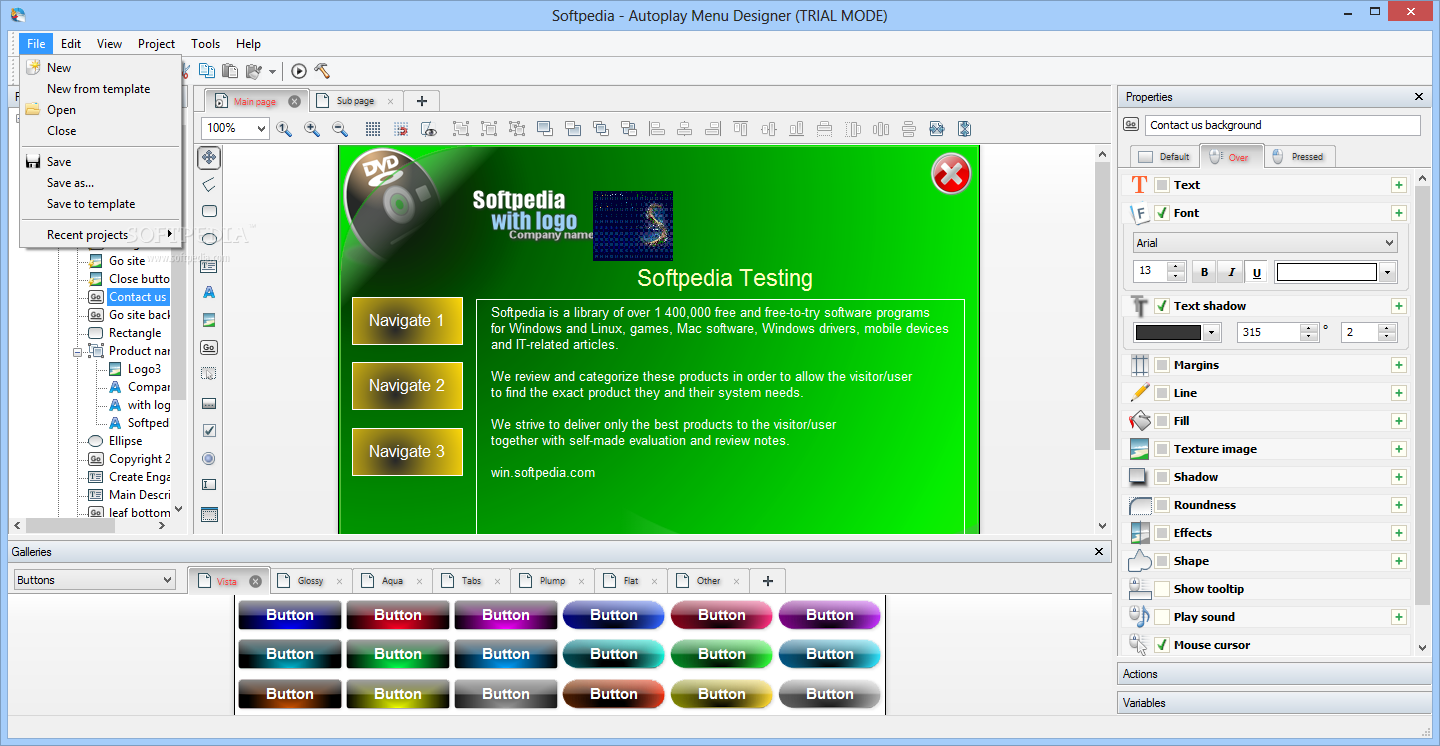The width and height of the screenshot is (1440, 746).
Task: Uncheck the Mouse cursor checkbox
Action: point(1161,645)
